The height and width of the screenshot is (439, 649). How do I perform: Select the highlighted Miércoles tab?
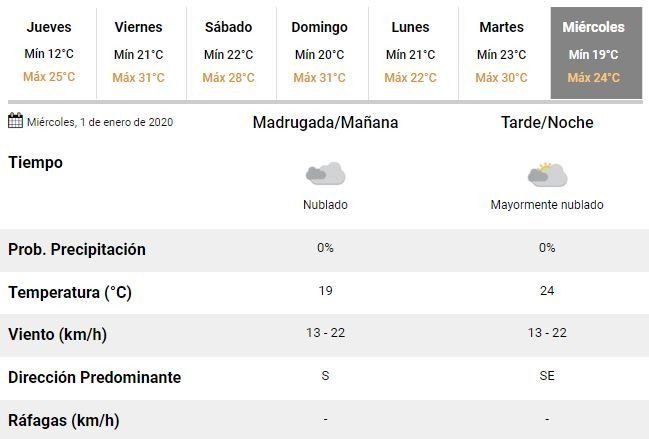point(594,53)
